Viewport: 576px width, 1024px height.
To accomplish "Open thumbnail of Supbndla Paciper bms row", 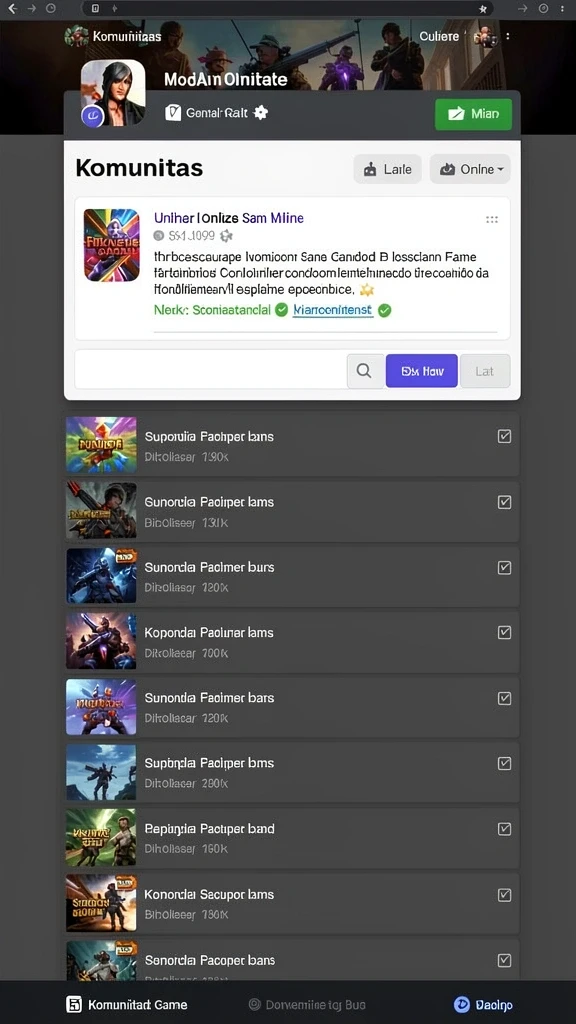I will tap(101, 772).
